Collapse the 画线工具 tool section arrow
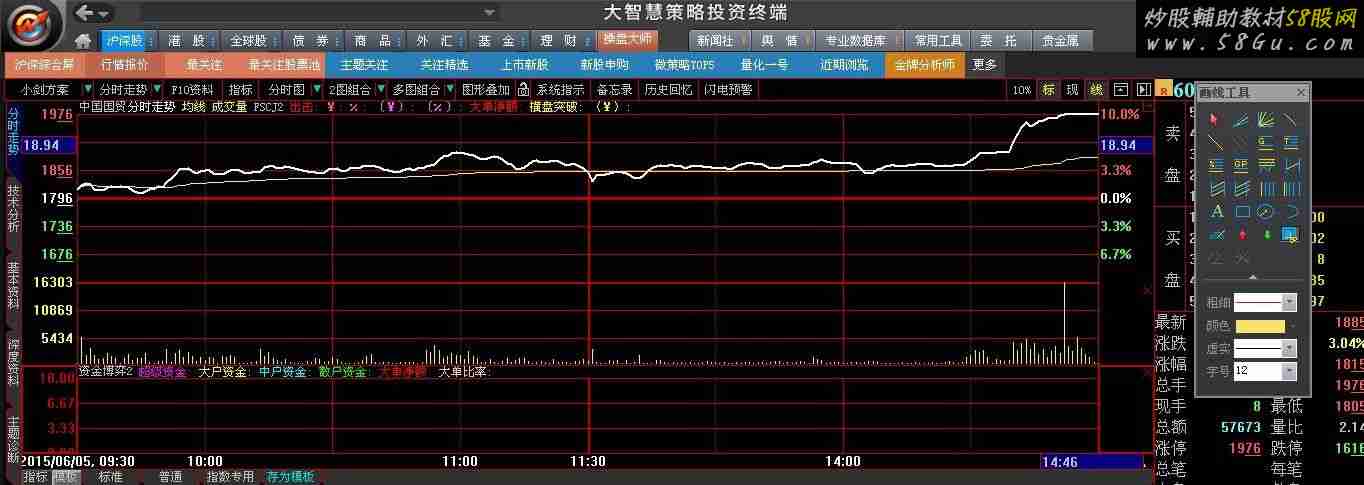Viewport: 1364px width, 485px height. 1253,277
